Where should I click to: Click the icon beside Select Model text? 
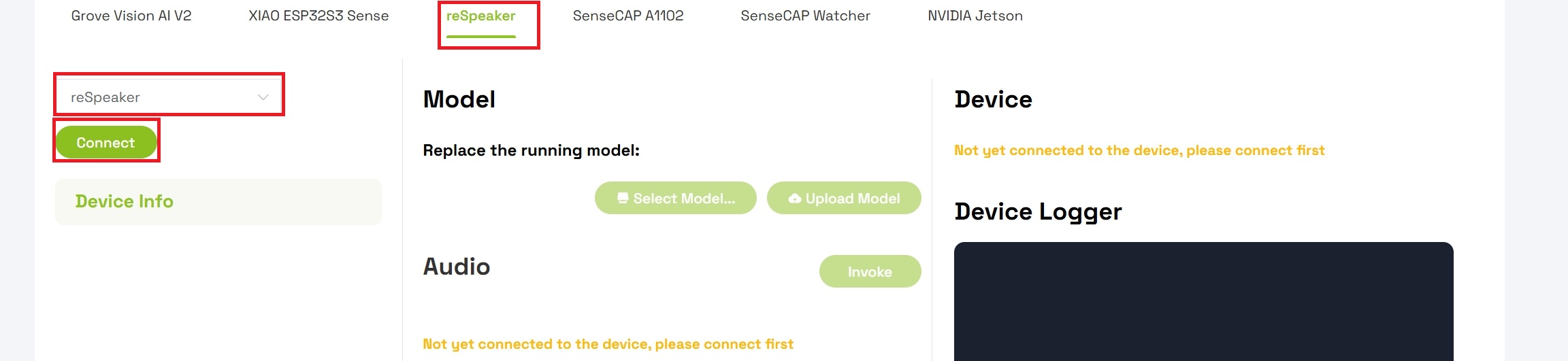622,198
